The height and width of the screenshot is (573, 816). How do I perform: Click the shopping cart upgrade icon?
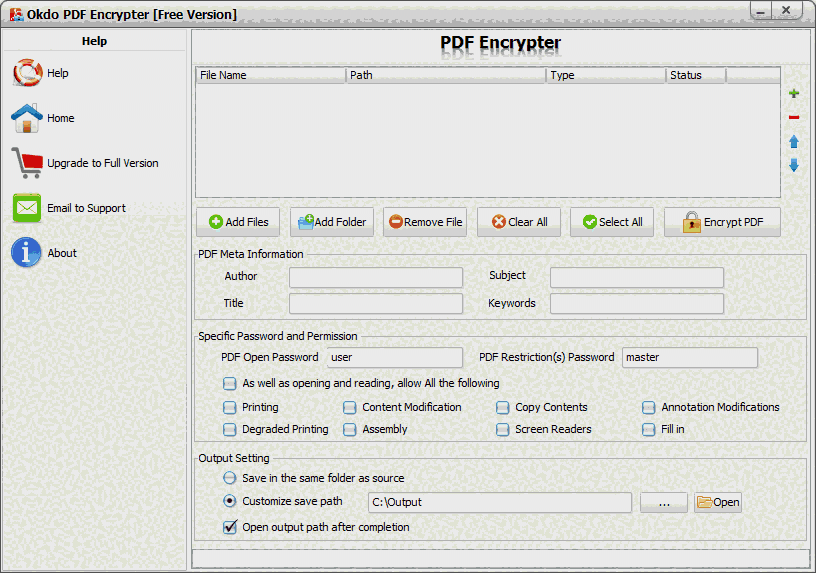27,163
